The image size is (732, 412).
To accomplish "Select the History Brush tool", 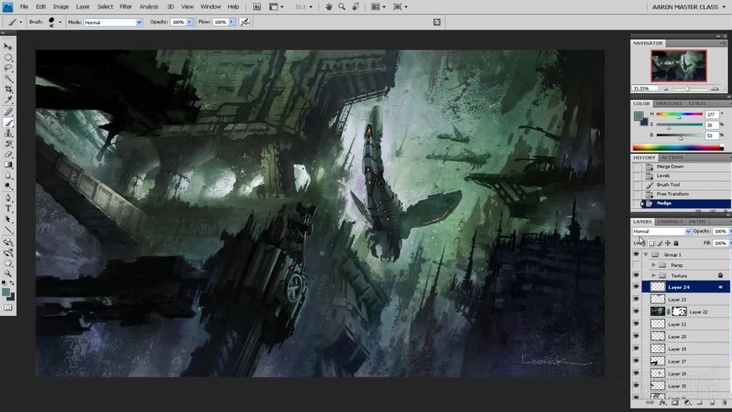I will click(8, 144).
